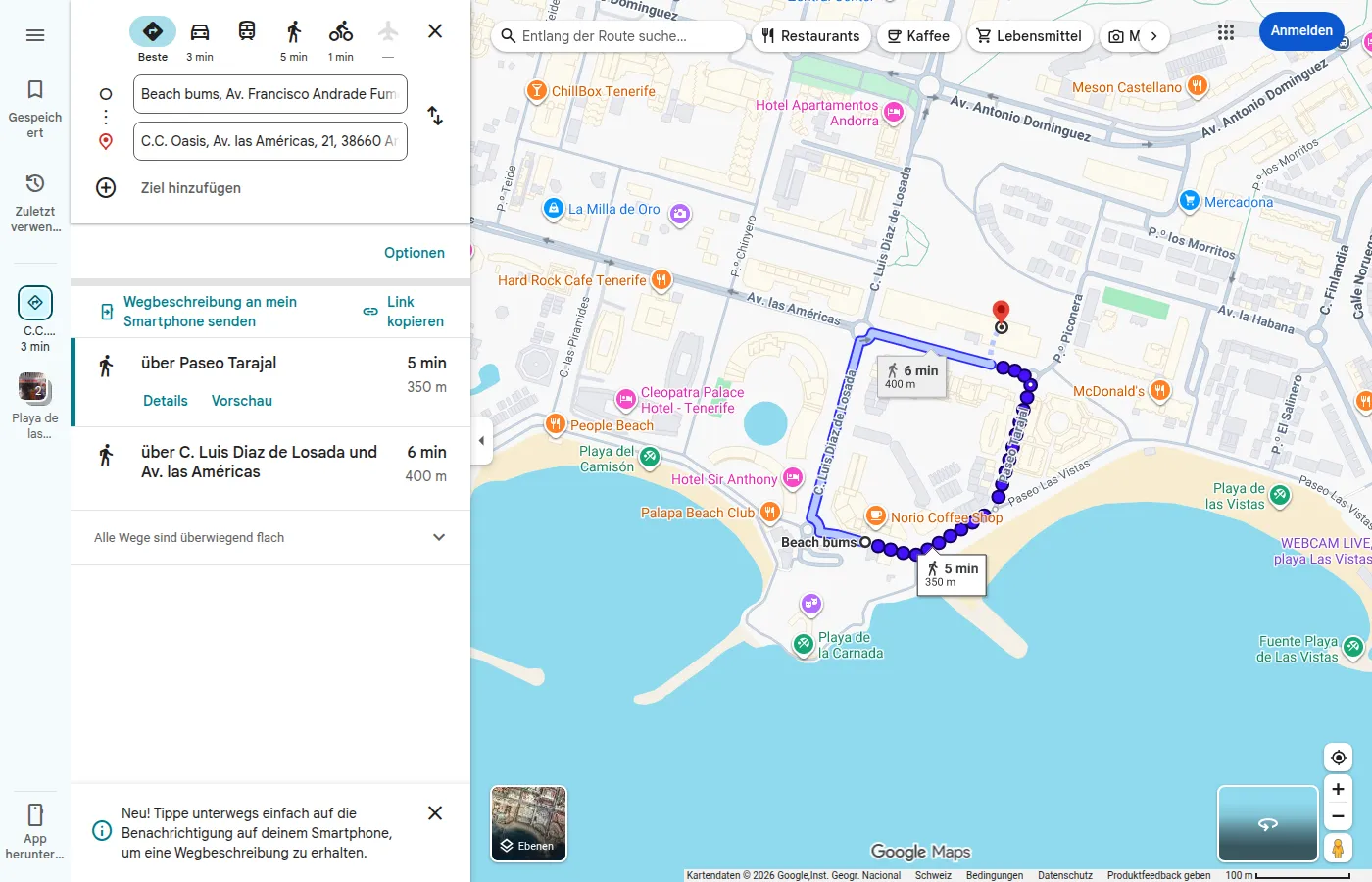
Task: Close the directions panel
Action: (x=435, y=31)
